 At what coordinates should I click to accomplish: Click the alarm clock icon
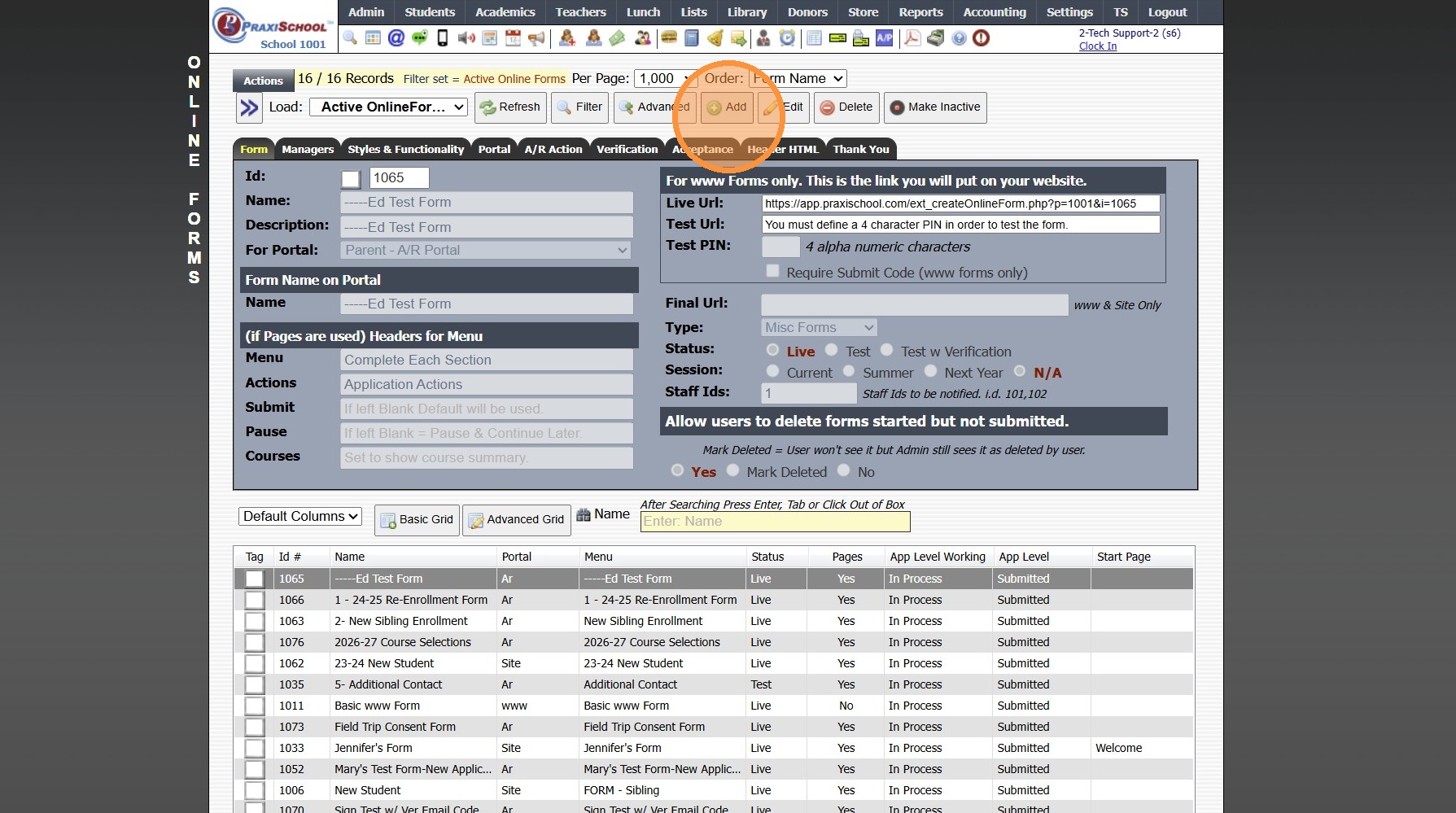pyautogui.click(x=787, y=38)
